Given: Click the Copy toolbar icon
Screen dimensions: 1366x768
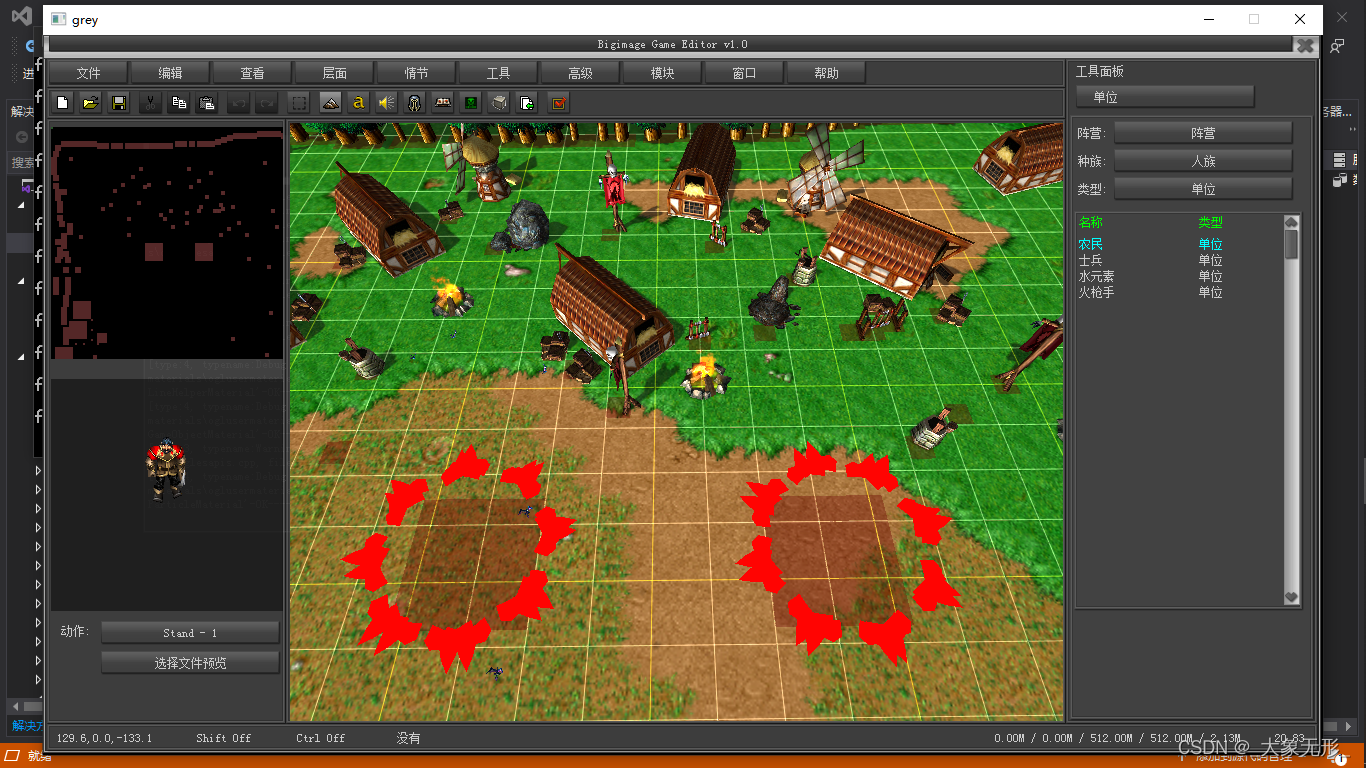Looking at the screenshot, I should click(179, 102).
